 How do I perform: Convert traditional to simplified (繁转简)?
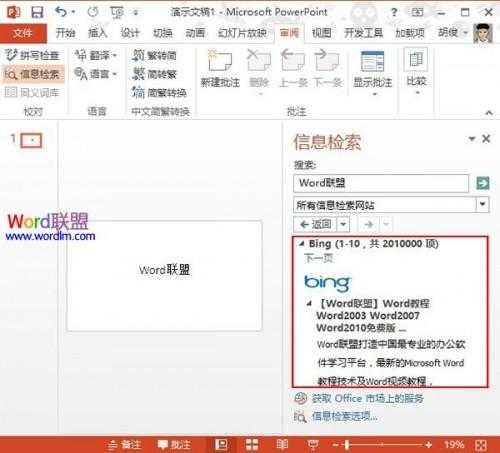pos(154,55)
